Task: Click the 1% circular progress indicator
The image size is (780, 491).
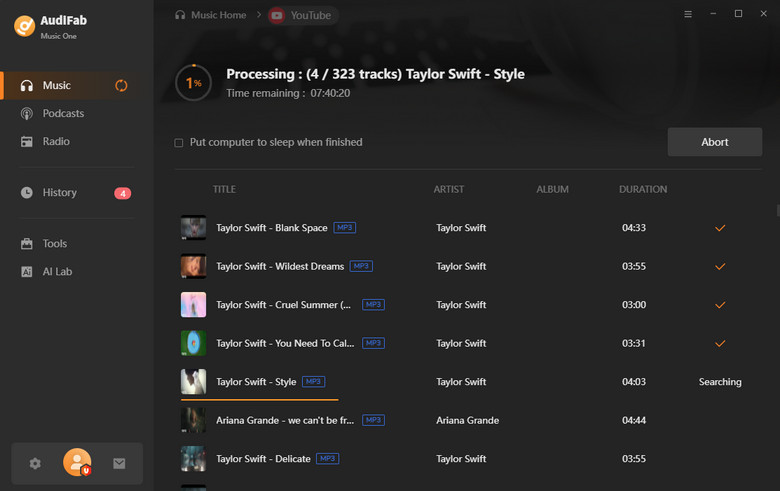Action: [193, 83]
